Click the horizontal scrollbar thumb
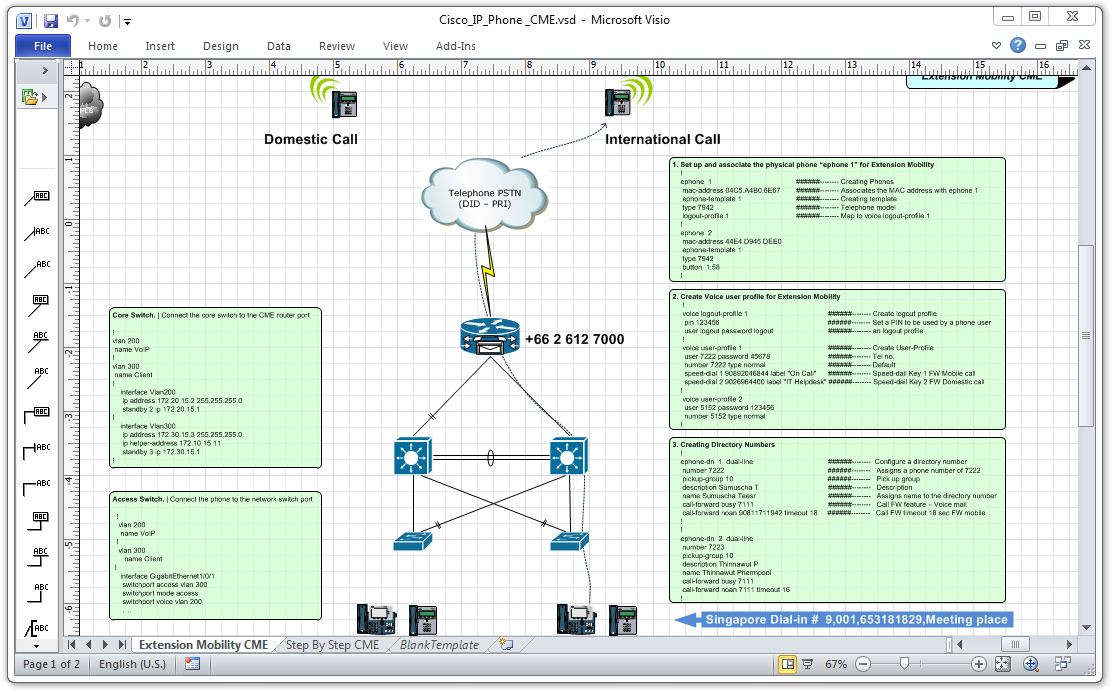 1015,645
